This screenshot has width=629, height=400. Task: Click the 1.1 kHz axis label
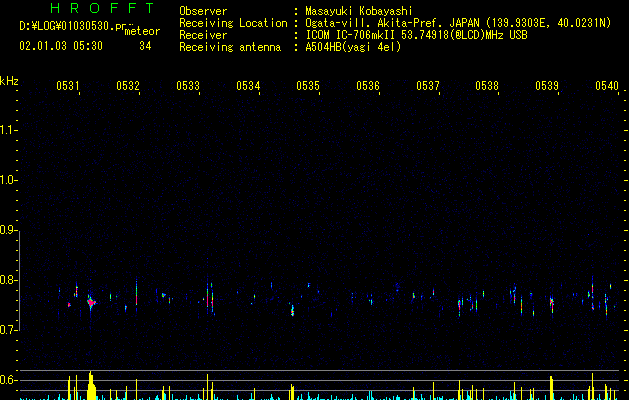pyautogui.click(x=8, y=130)
